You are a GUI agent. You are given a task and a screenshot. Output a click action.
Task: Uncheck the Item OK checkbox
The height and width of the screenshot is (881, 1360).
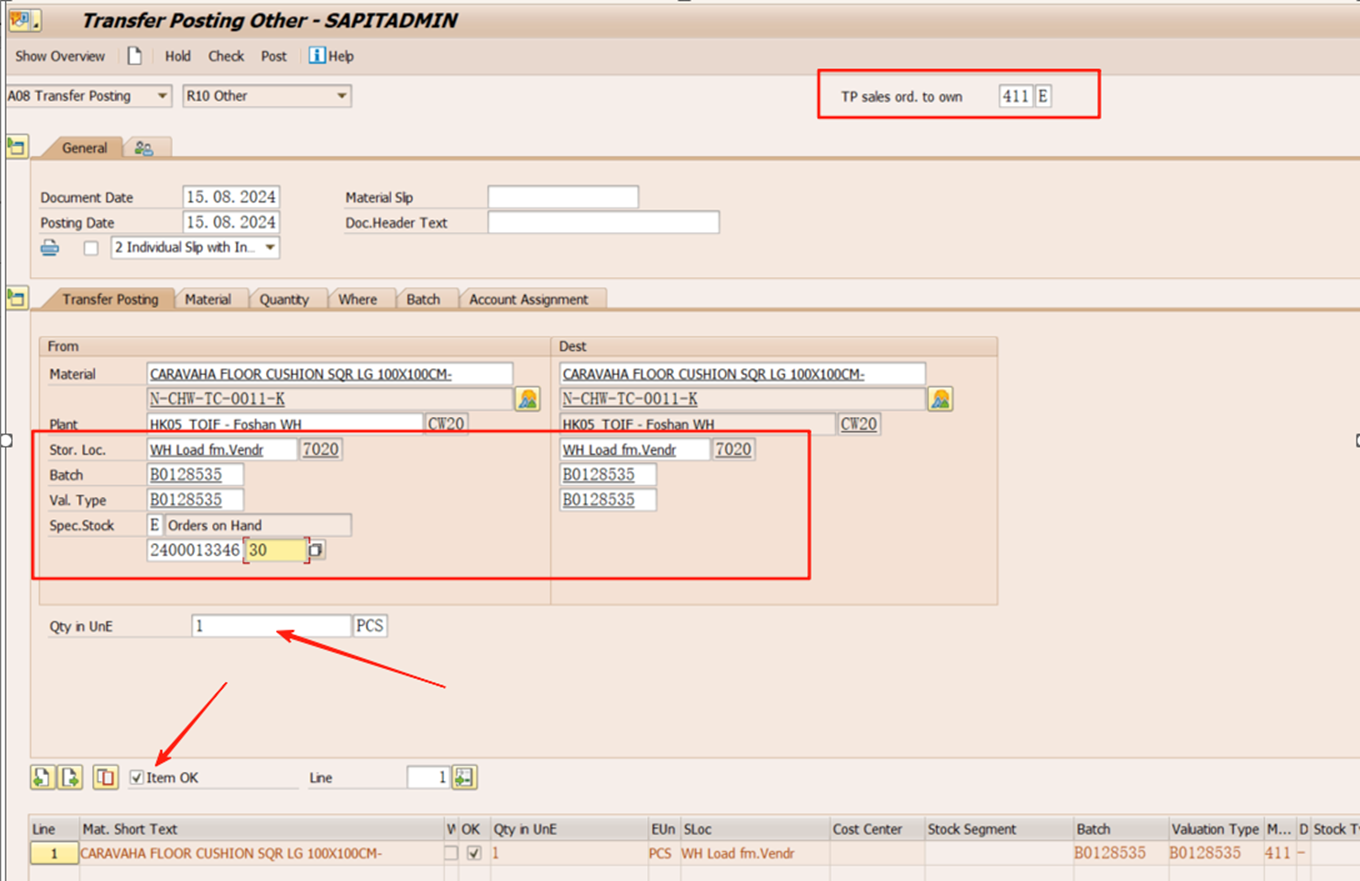(137, 777)
